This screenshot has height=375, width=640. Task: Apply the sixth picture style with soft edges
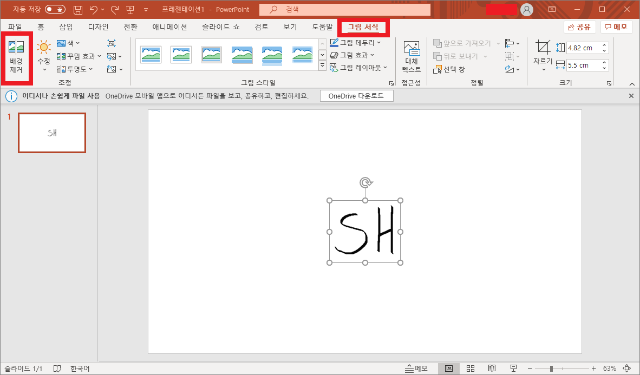pos(302,55)
